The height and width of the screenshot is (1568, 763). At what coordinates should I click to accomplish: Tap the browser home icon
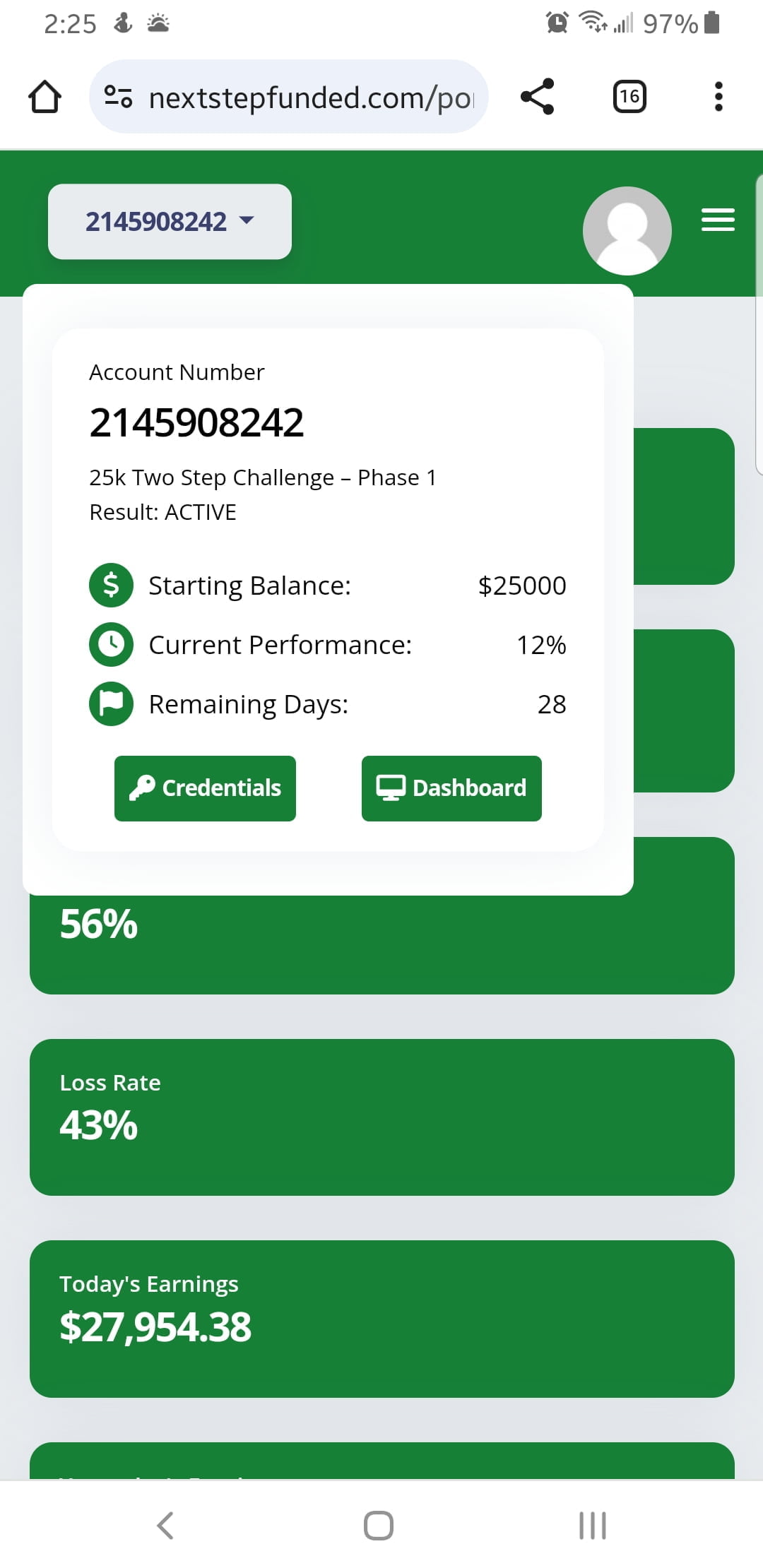click(x=45, y=97)
